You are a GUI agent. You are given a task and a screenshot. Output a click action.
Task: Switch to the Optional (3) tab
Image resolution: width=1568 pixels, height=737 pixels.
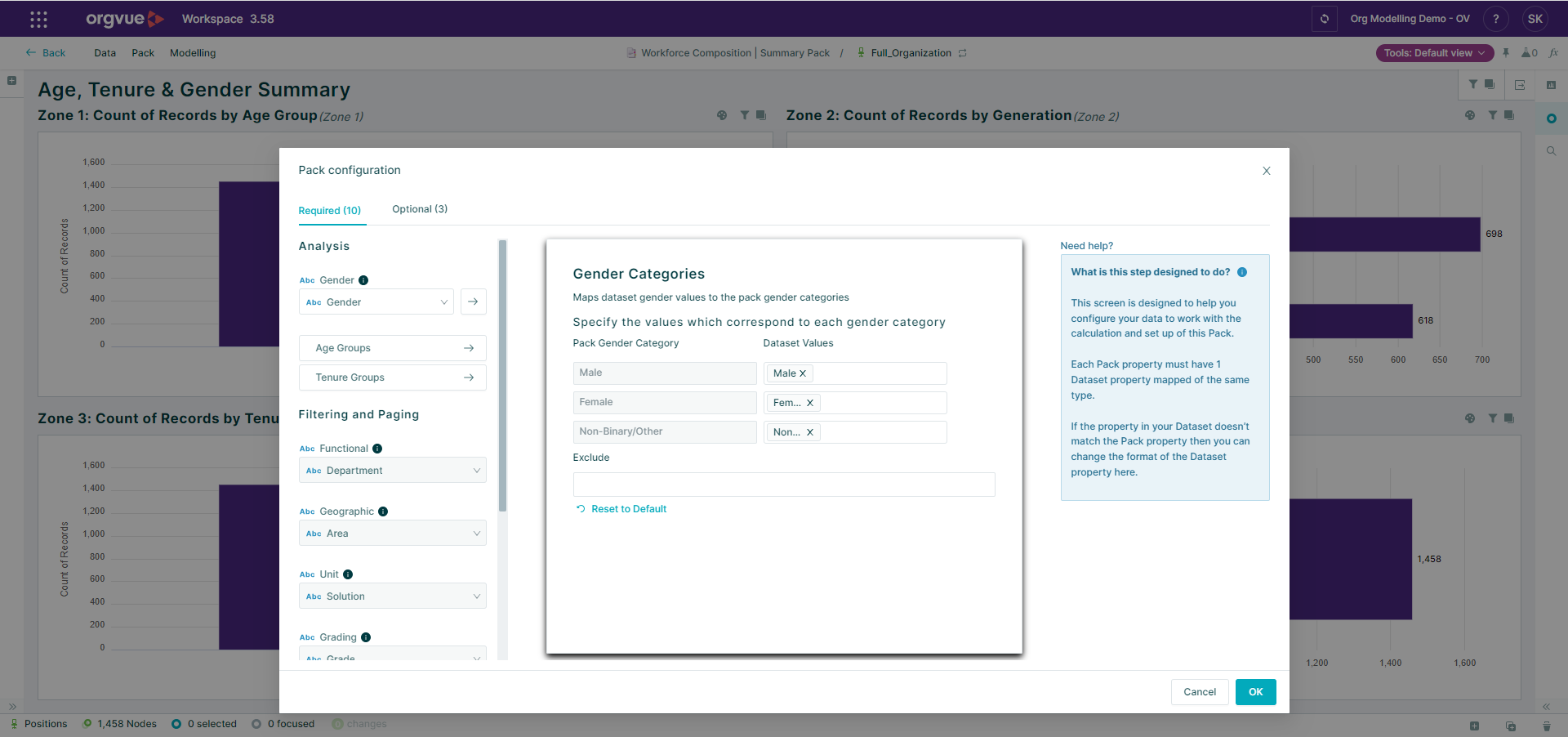point(420,209)
